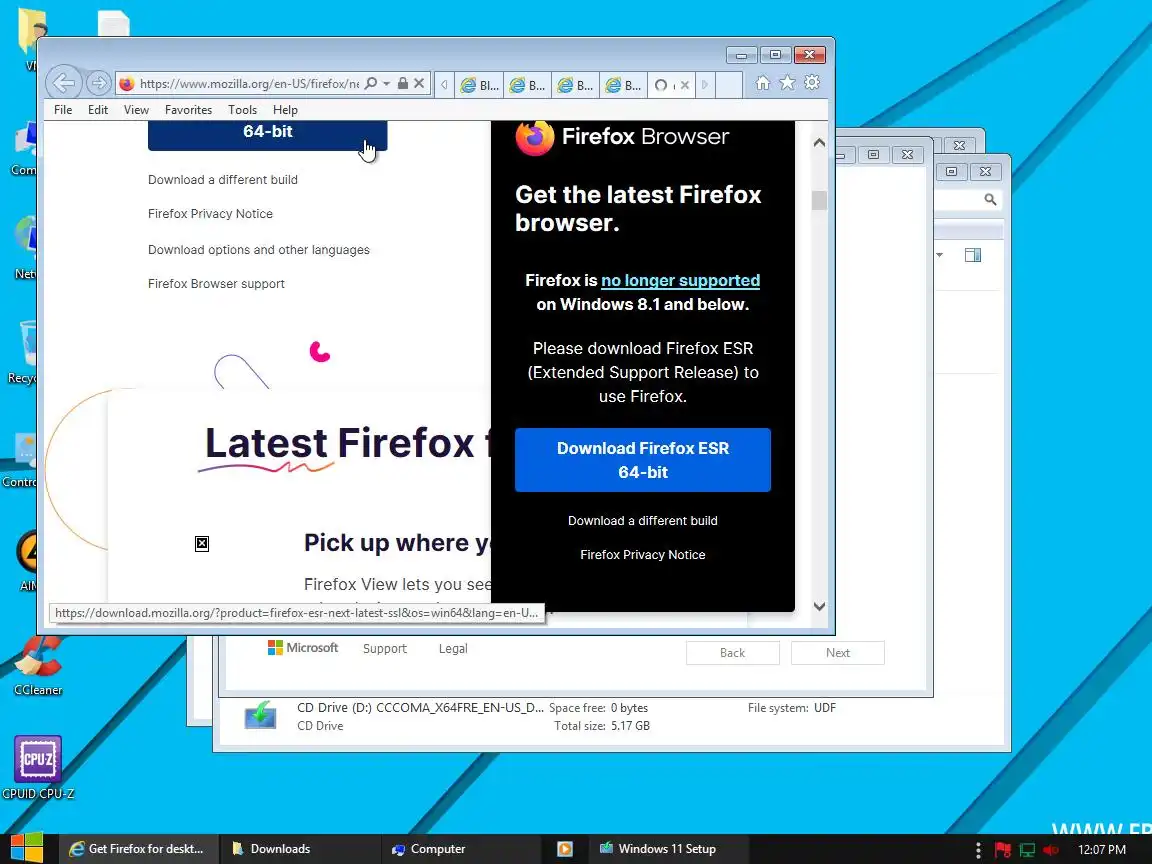Click the muted volume tray icon
This screenshot has height=864, width=1152.
tap(1051, 850)
